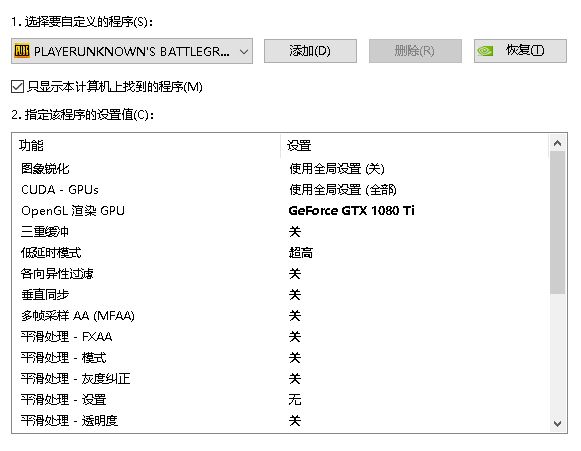Click the 删除(R) button

pos(415,51)
